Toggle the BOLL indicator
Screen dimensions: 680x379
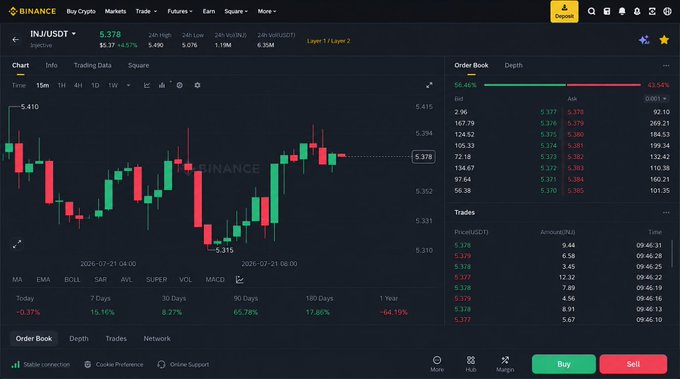click(x=72, y=280)
